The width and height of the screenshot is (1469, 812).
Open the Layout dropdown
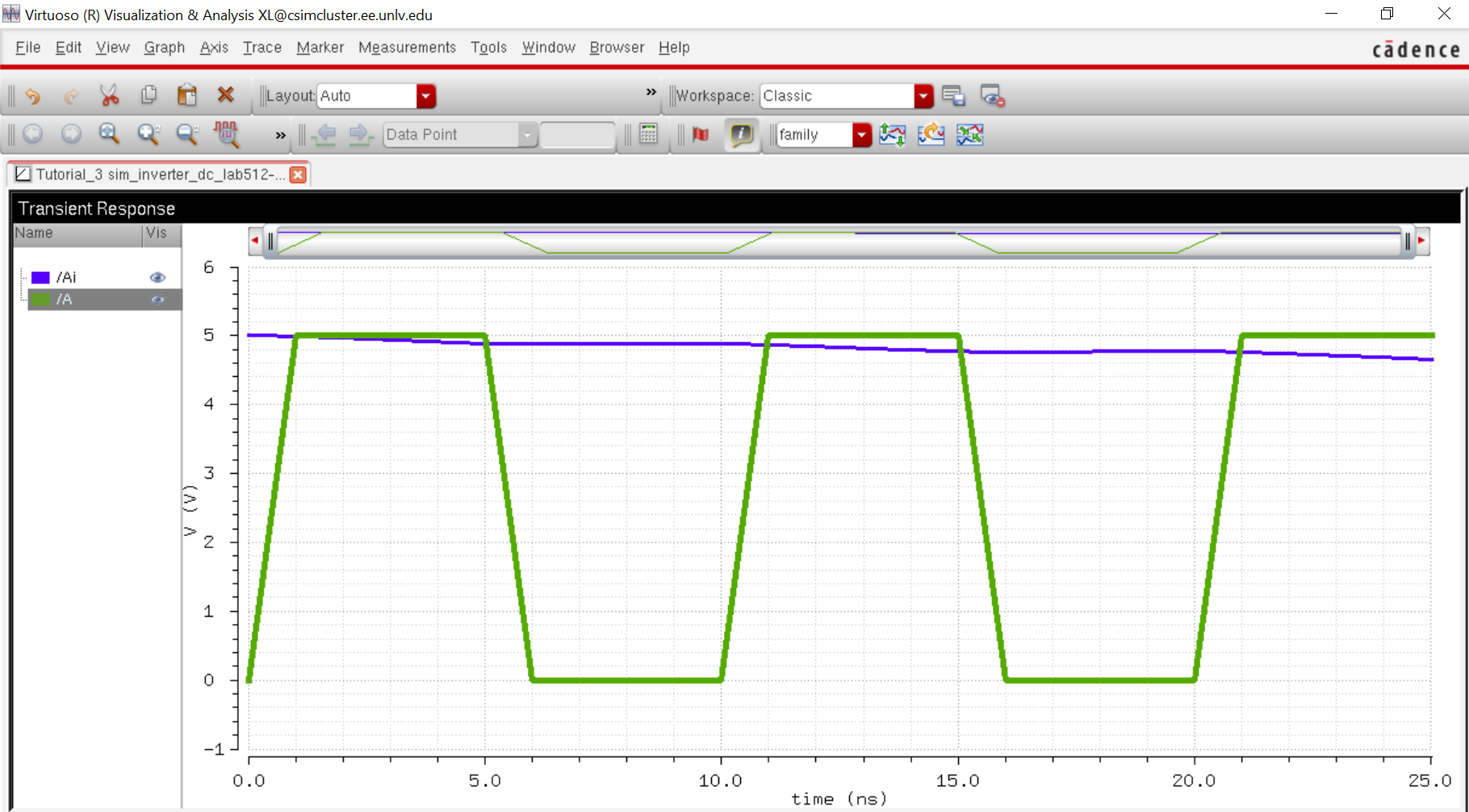(425, 96)
